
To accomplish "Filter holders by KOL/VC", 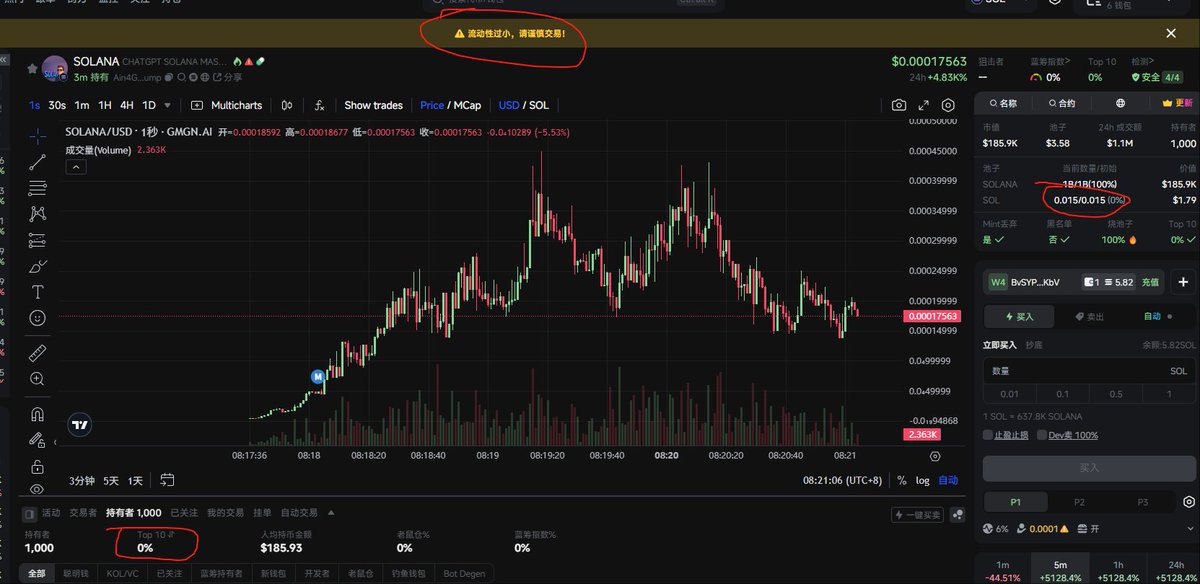I will click(122, 573).
